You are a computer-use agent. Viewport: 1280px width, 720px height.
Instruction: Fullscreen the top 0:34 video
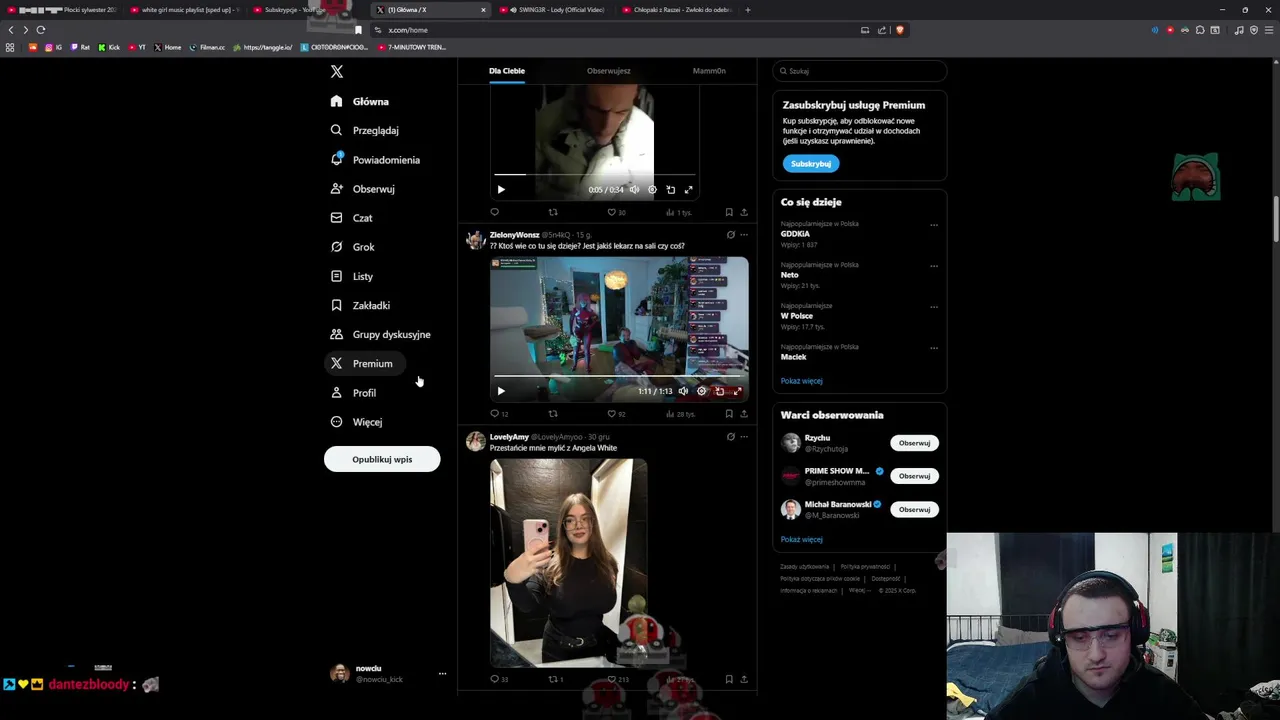coord(688,189)
